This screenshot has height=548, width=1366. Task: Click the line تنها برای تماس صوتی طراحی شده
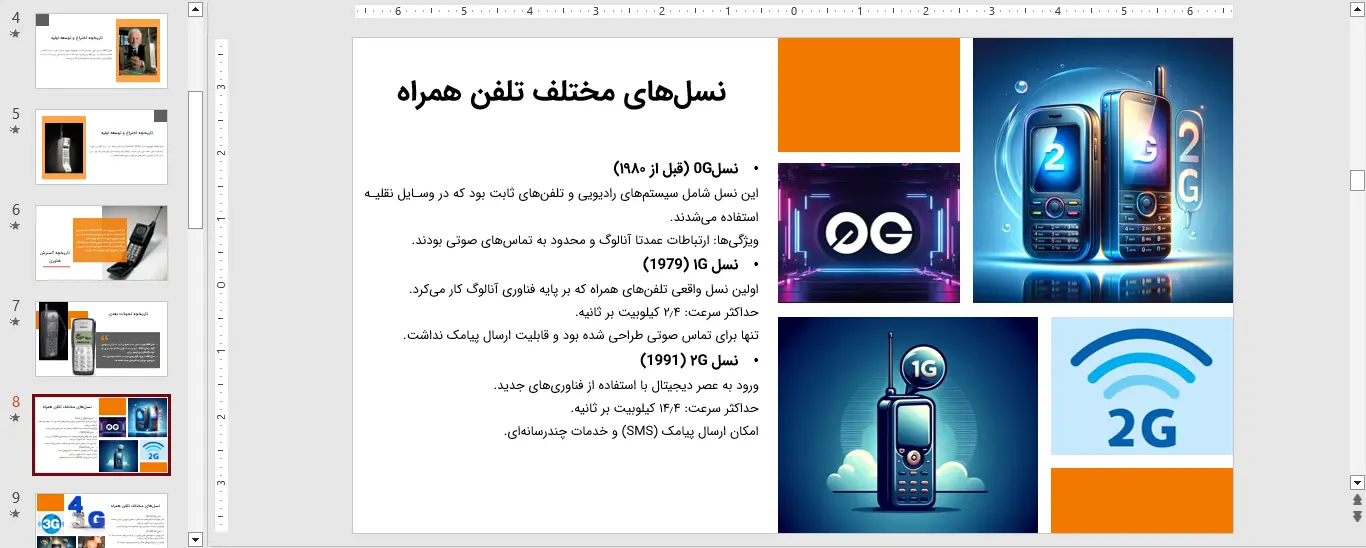pos(582,336)
